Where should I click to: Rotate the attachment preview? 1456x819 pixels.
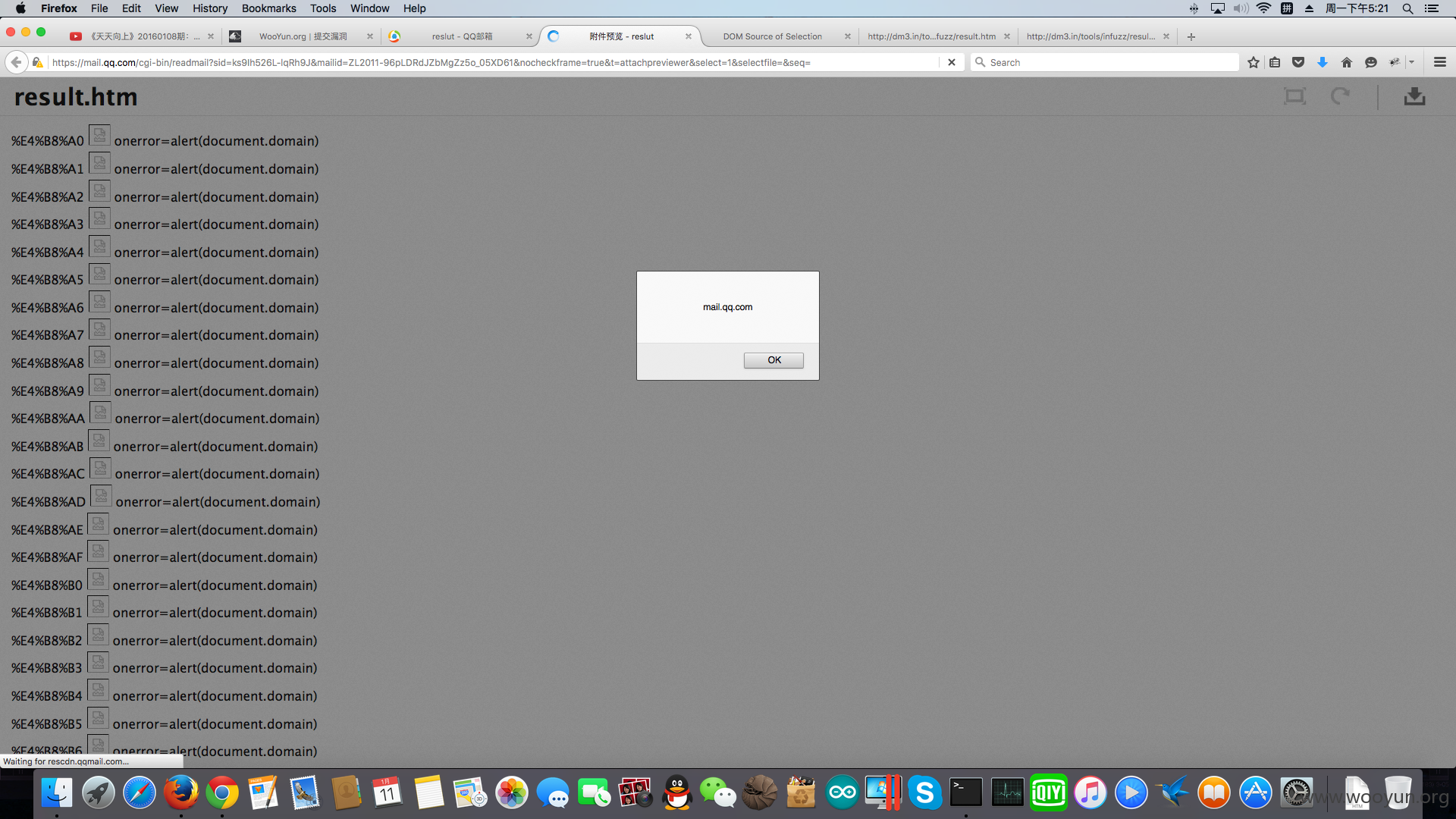(1340, 96)
